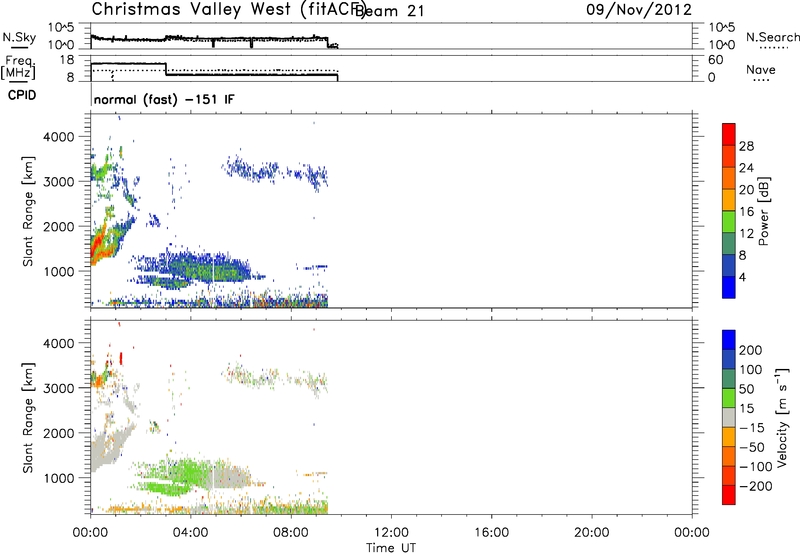Click the gray ground-scatter patch in velocity panel
Viewport: 800px width, 554px height.
pyautogui.click(x=108, y=444)
